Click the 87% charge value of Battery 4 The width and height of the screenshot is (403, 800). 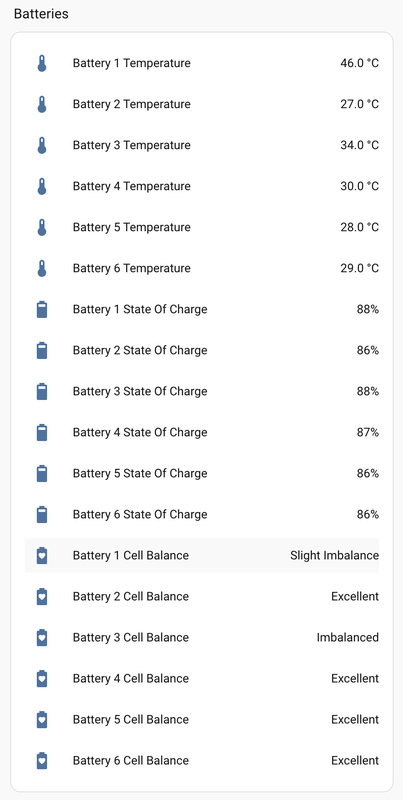[x=368, y=433]
